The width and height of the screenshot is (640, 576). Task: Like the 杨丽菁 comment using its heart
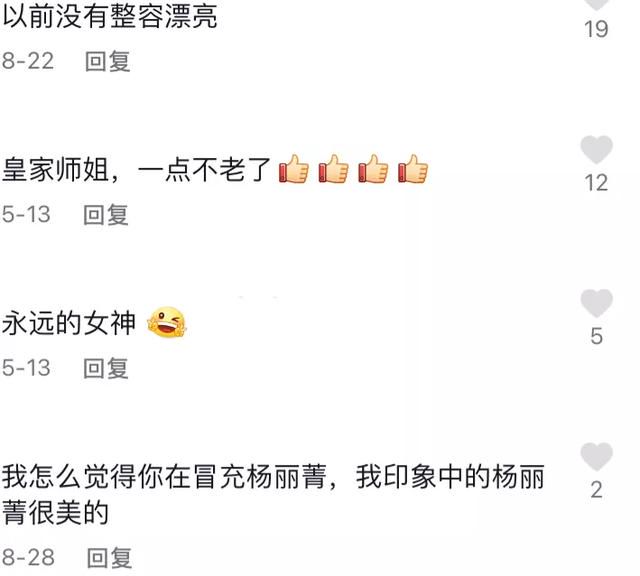596,457
